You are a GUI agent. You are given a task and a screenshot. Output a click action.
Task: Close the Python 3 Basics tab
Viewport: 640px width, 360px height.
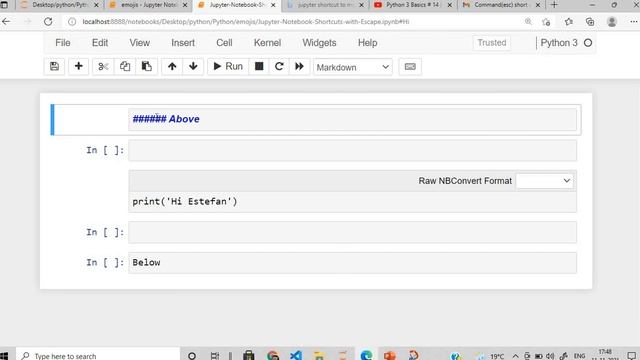(449, 5)
